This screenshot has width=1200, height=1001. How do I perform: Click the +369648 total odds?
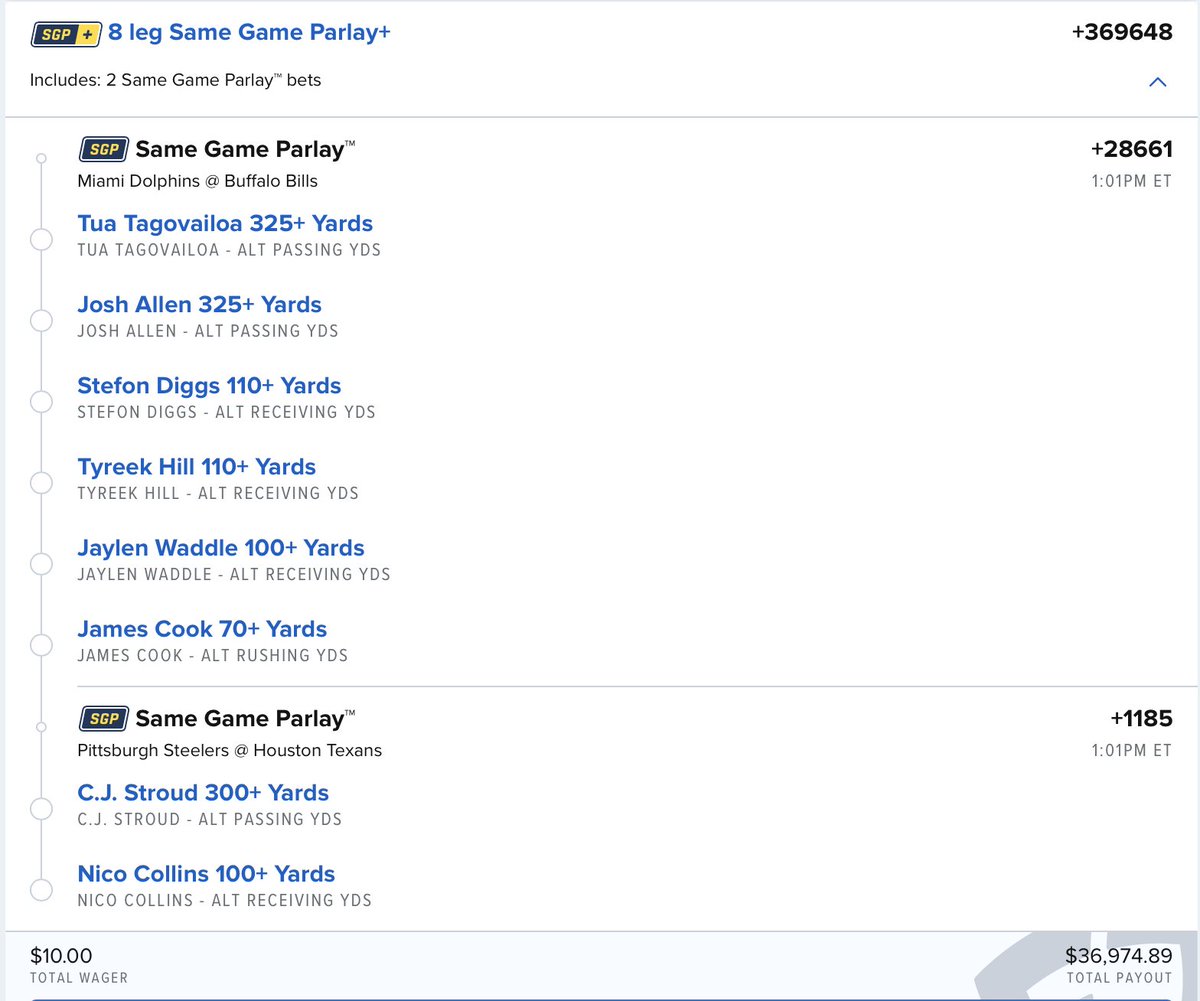tap(1122, 33)
